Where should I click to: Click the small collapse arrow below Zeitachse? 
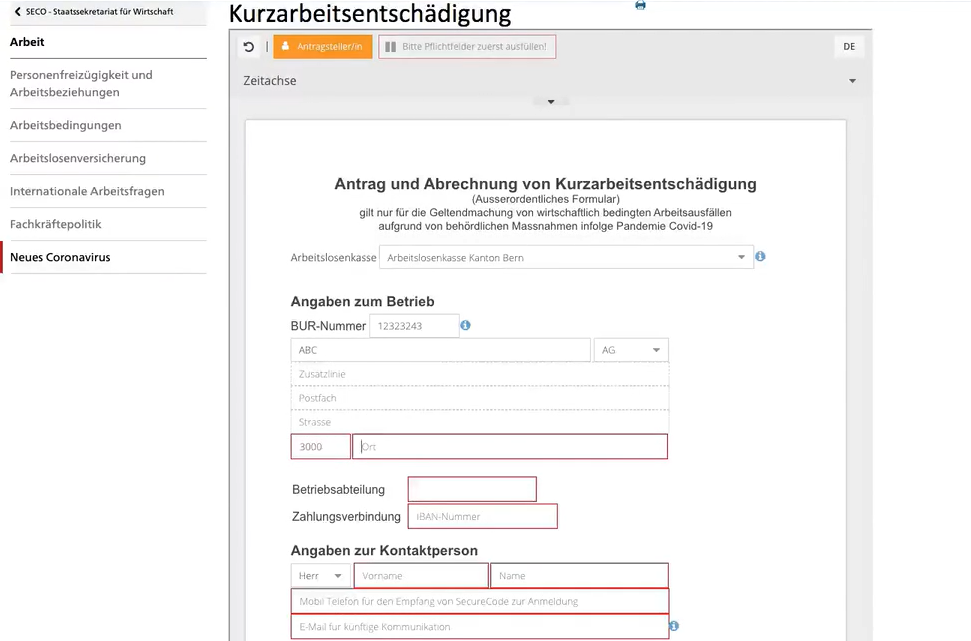point(551,102)
